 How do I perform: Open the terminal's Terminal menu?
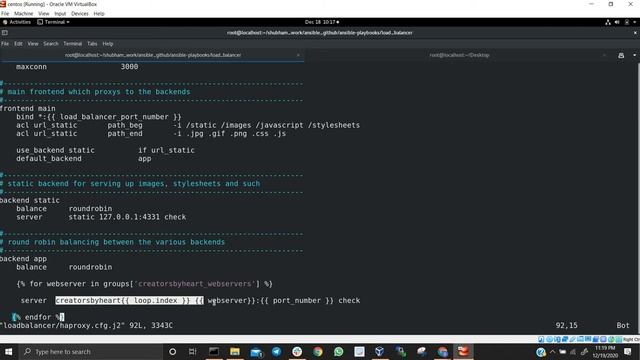coord(73,44)
